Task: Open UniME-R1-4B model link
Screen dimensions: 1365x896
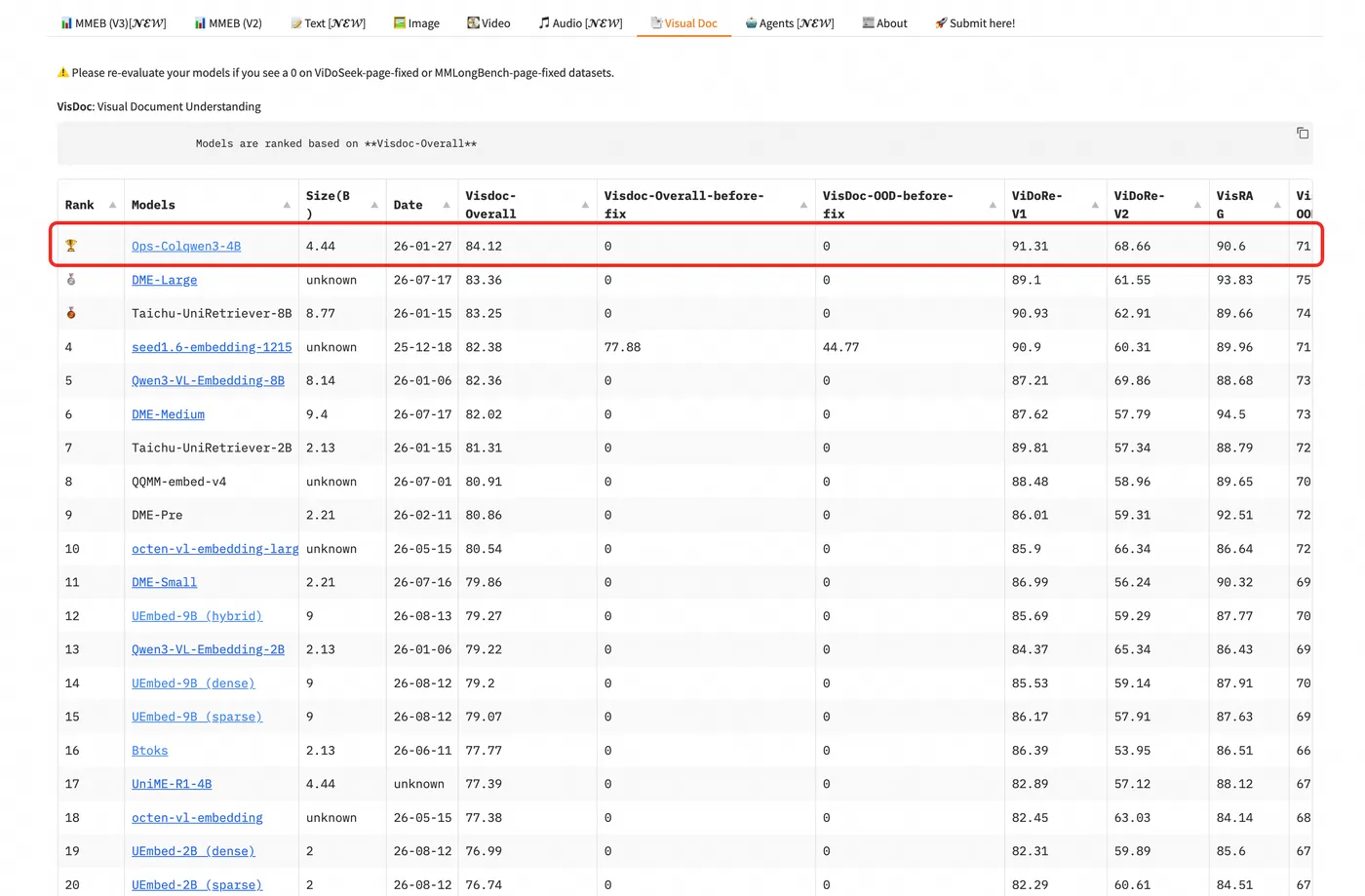Action: pyautogui.click(x=172, y=784)
